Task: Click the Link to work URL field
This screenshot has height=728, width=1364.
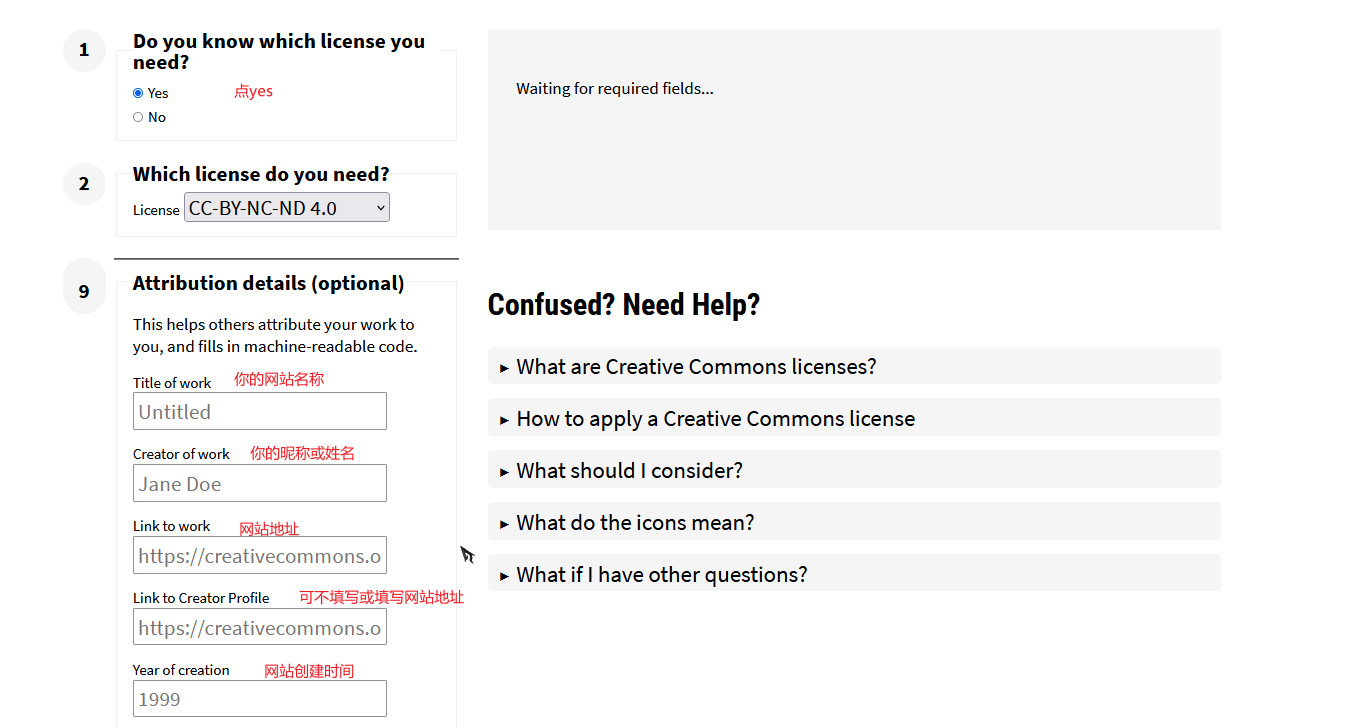Action: [x=259, y=556]
